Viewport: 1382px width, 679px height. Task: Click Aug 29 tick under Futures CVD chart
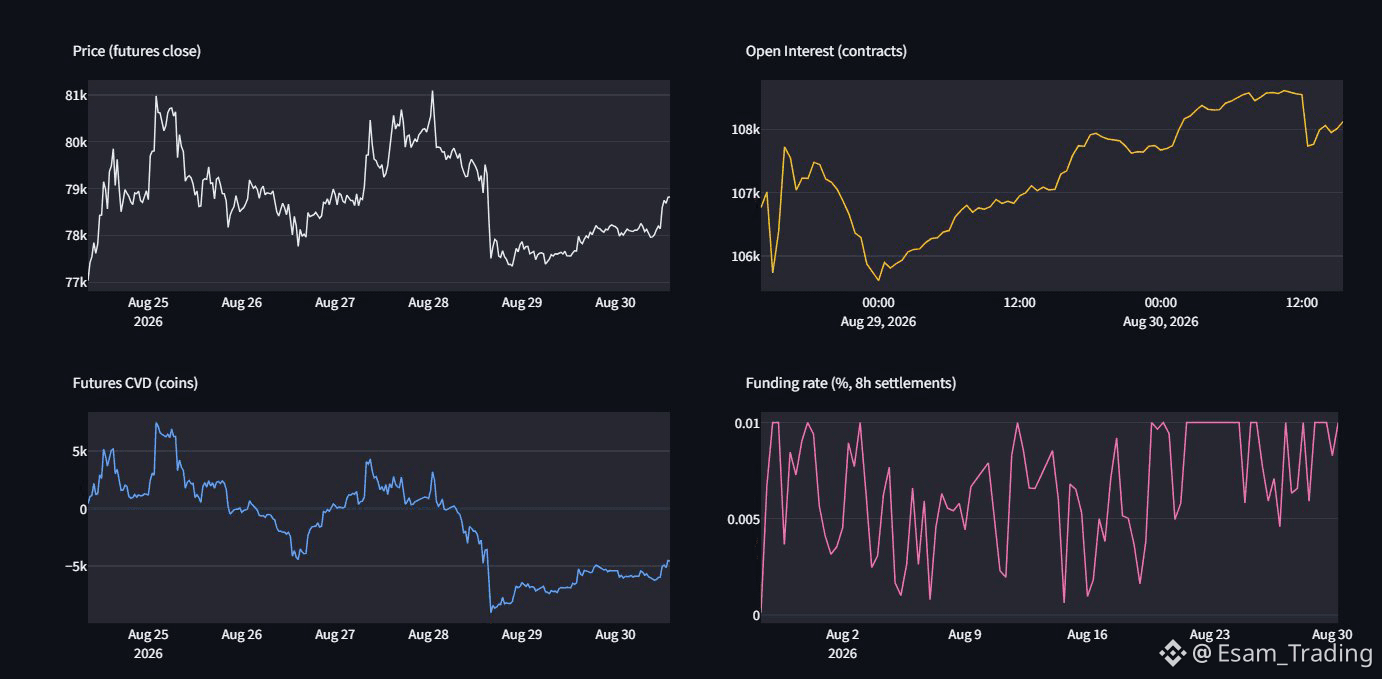coord(521,634)
